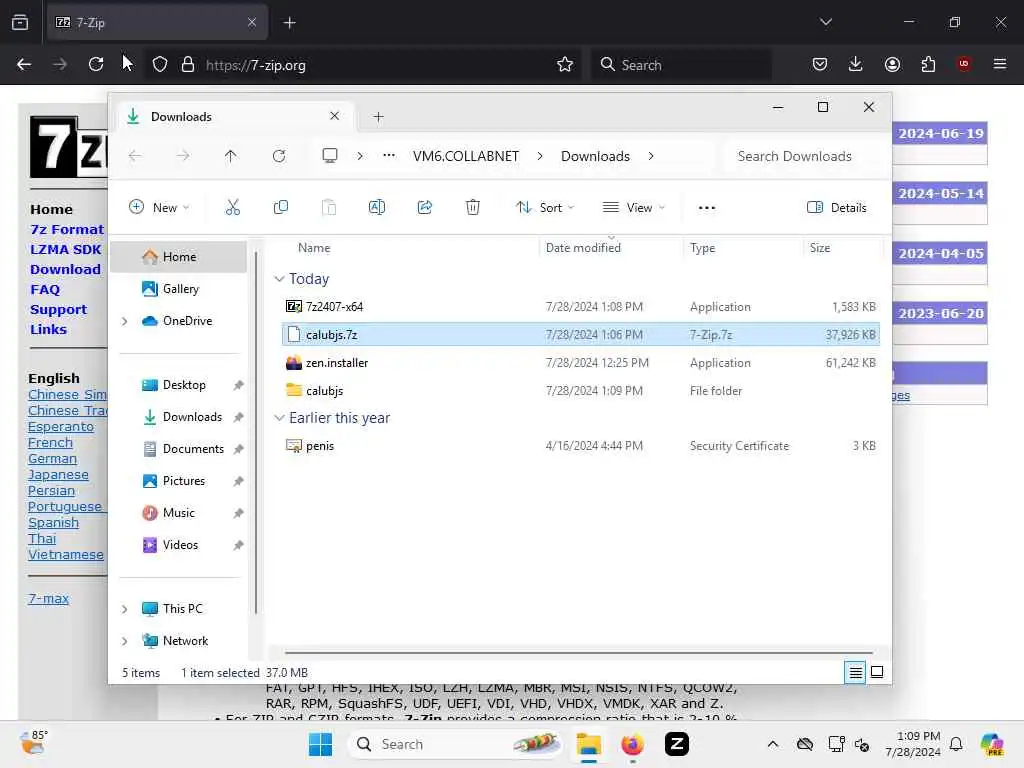Show hidden system tray icons chevron
The image size is (1024, 768).
point(773,744)
